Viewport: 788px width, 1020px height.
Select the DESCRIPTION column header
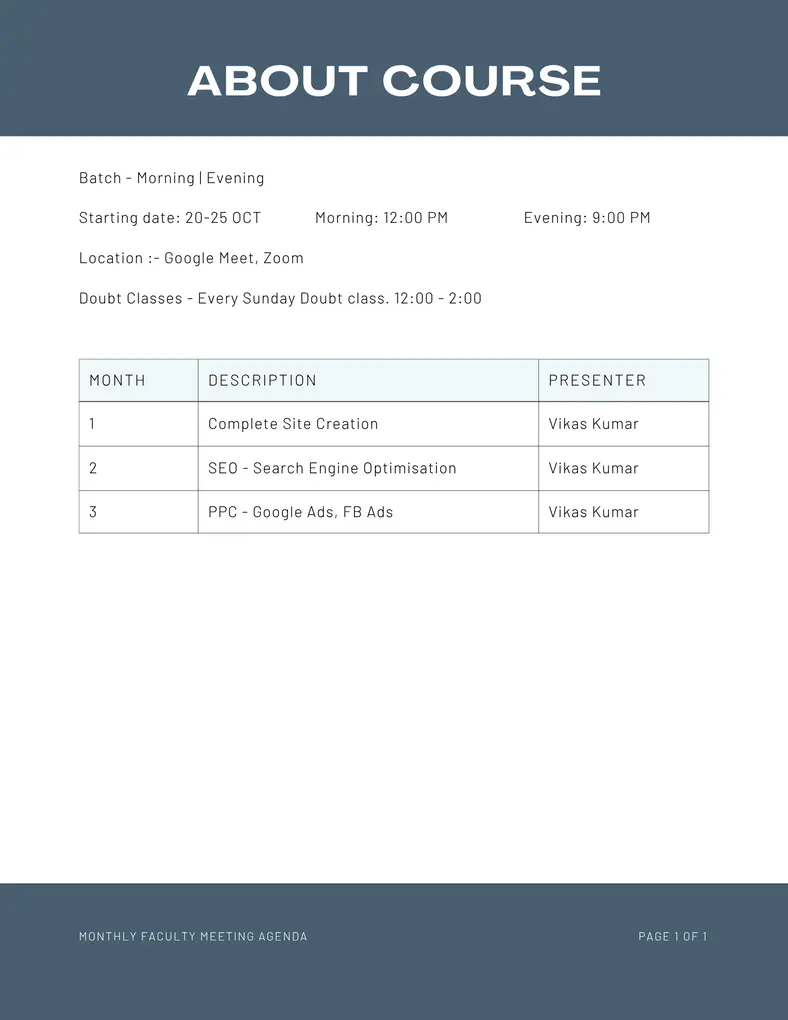262,381
